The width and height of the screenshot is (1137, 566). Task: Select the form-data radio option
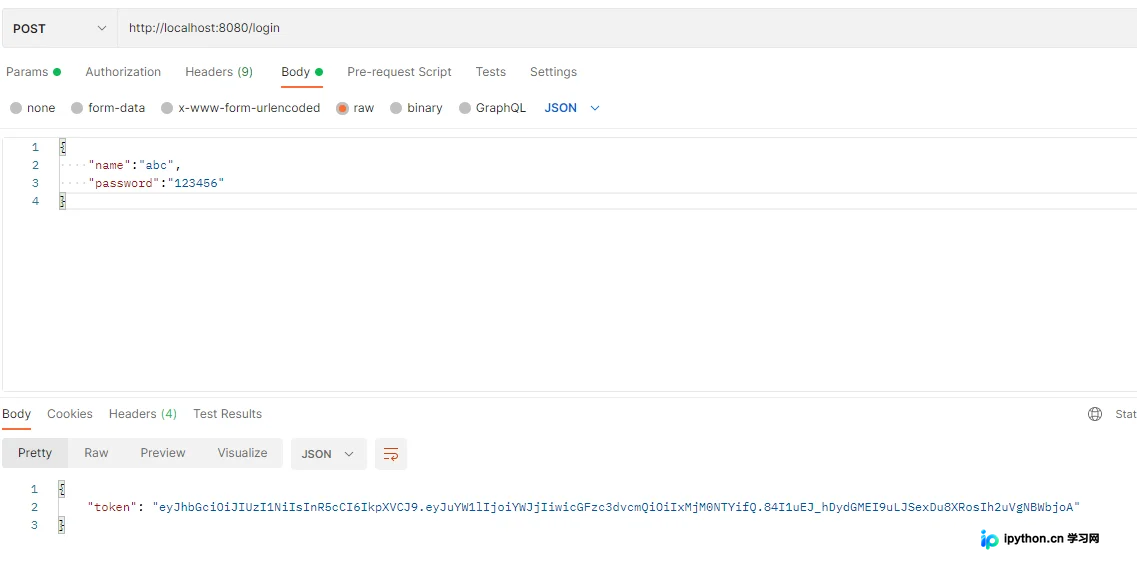click(77, 108)
